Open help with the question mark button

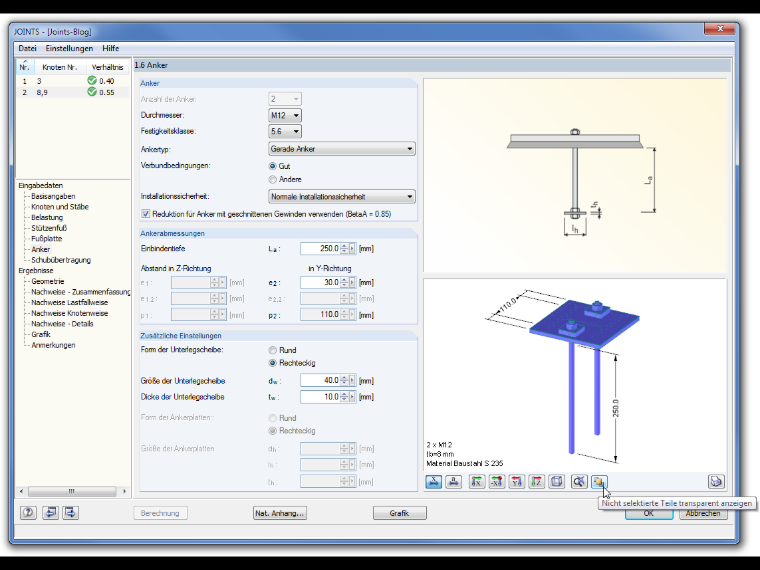tap(28, 512)
